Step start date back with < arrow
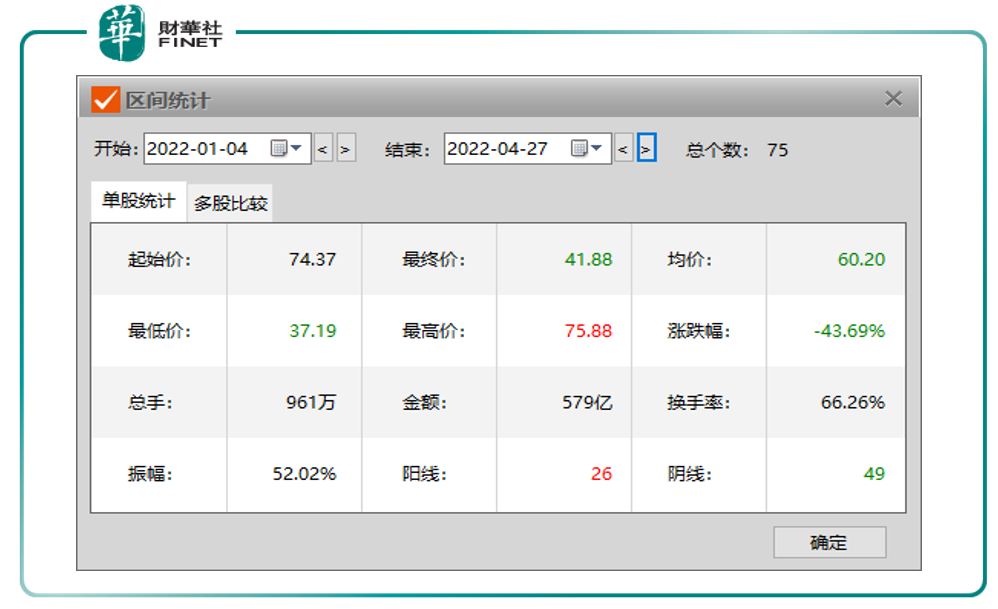This screenshot has width=998, height=609. point(323,149)
